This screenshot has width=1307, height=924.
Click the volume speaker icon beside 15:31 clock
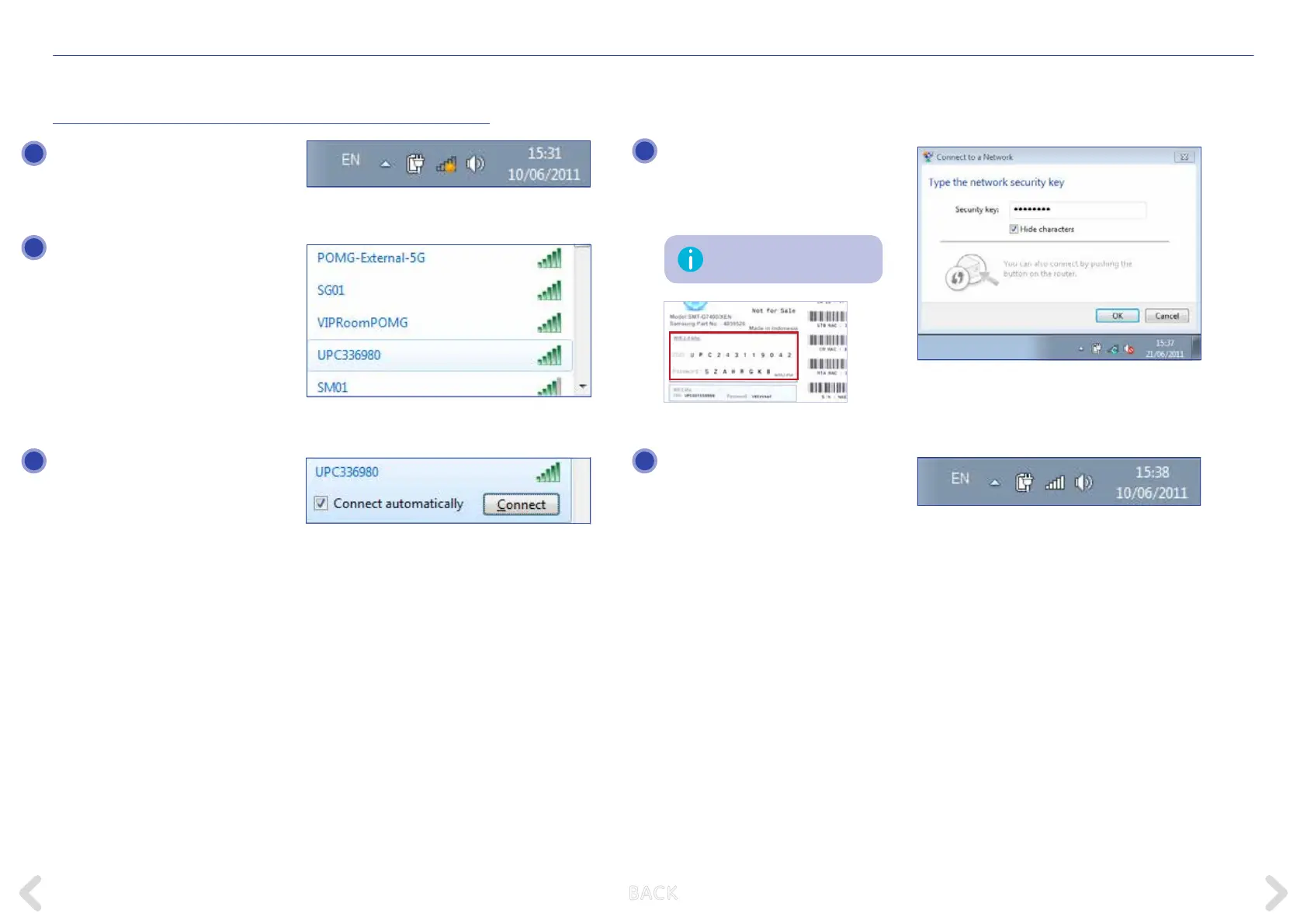point(475,164)
